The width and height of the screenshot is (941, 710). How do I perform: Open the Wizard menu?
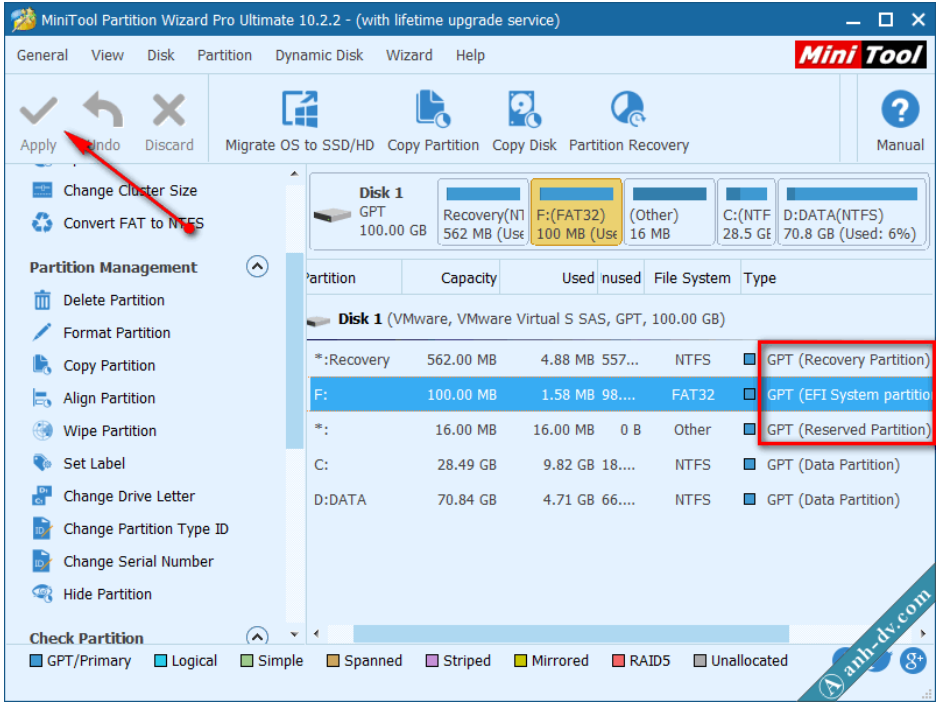pos(409,55)
